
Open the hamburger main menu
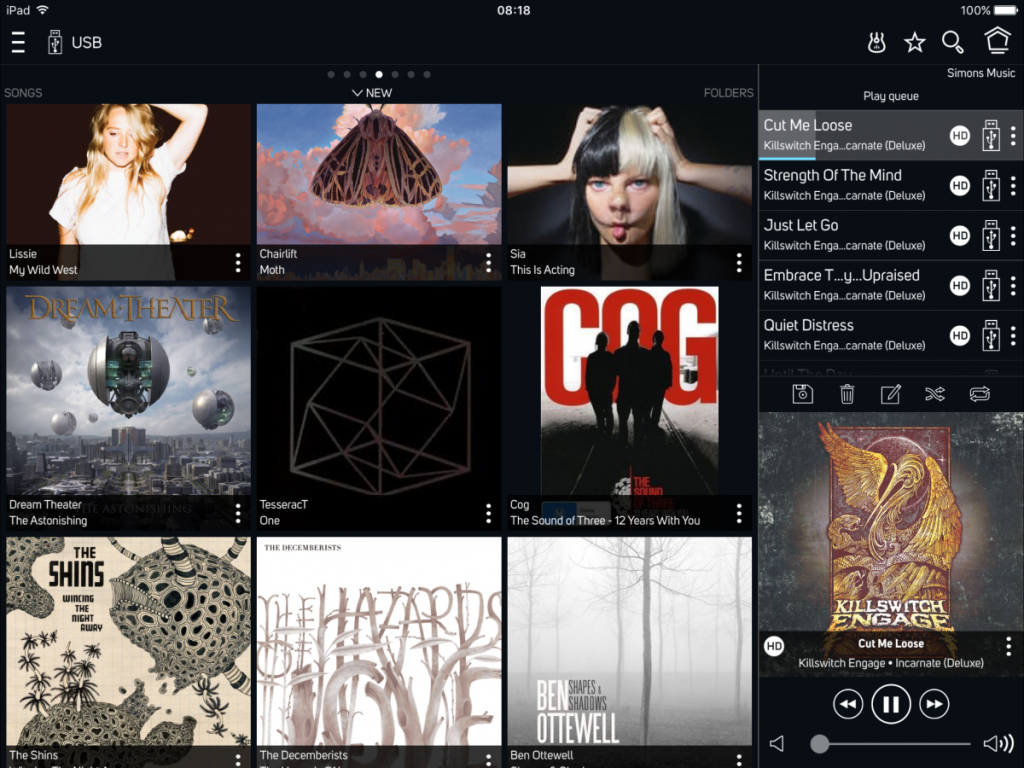pos(18,42)
